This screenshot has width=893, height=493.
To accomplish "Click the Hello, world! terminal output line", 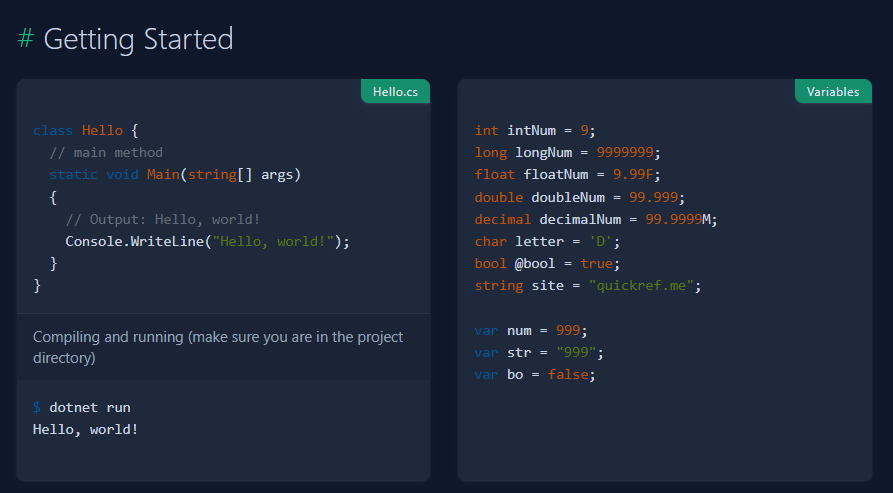I will [85, 429].
